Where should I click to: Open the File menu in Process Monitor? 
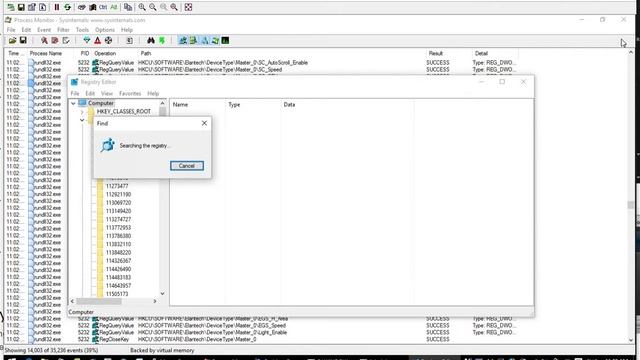[11, 30]
